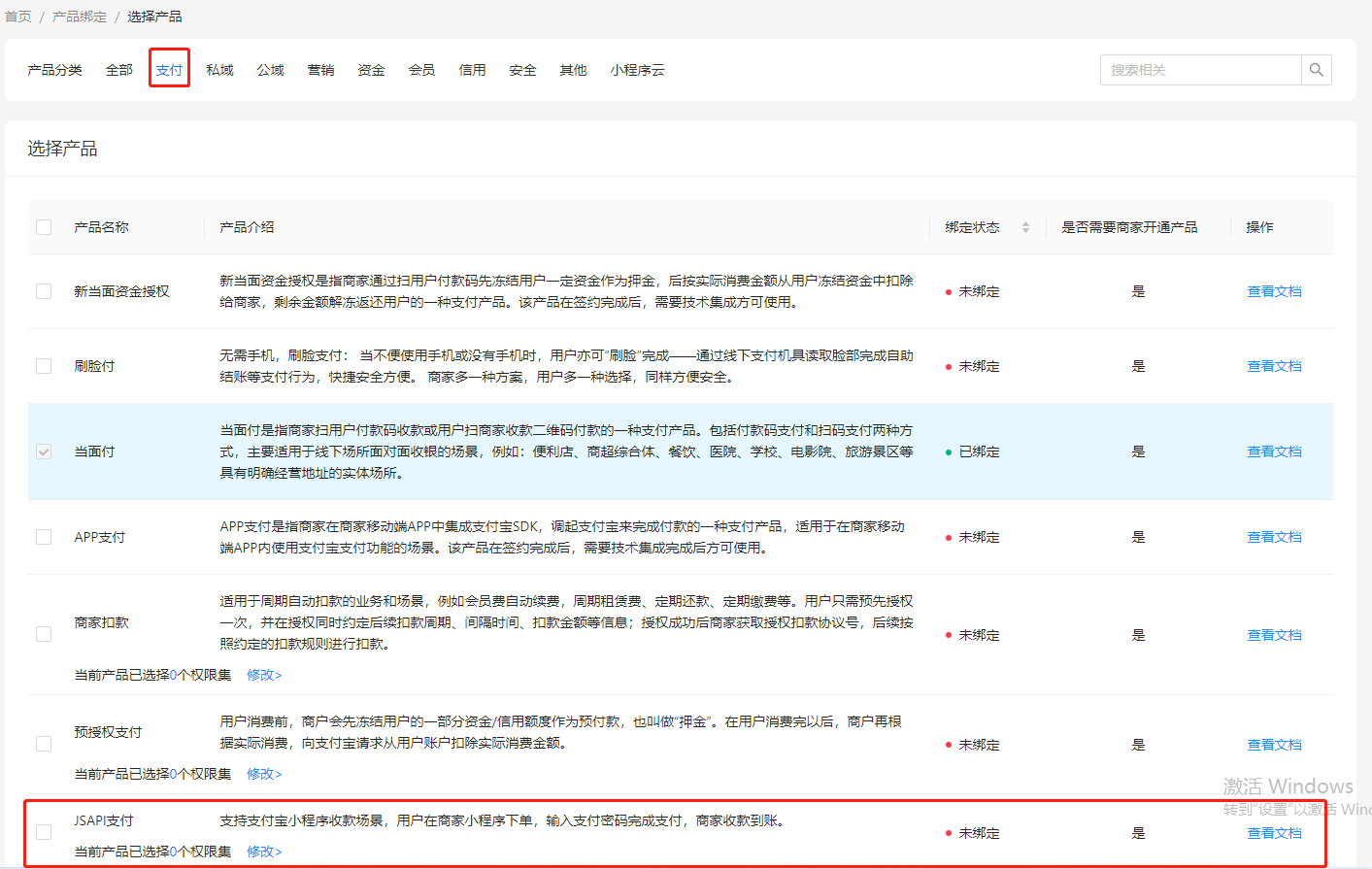The image size is (1372, 869).
Task: Open 修改 for 预授权支付 permission set
Action: point(263,774)
